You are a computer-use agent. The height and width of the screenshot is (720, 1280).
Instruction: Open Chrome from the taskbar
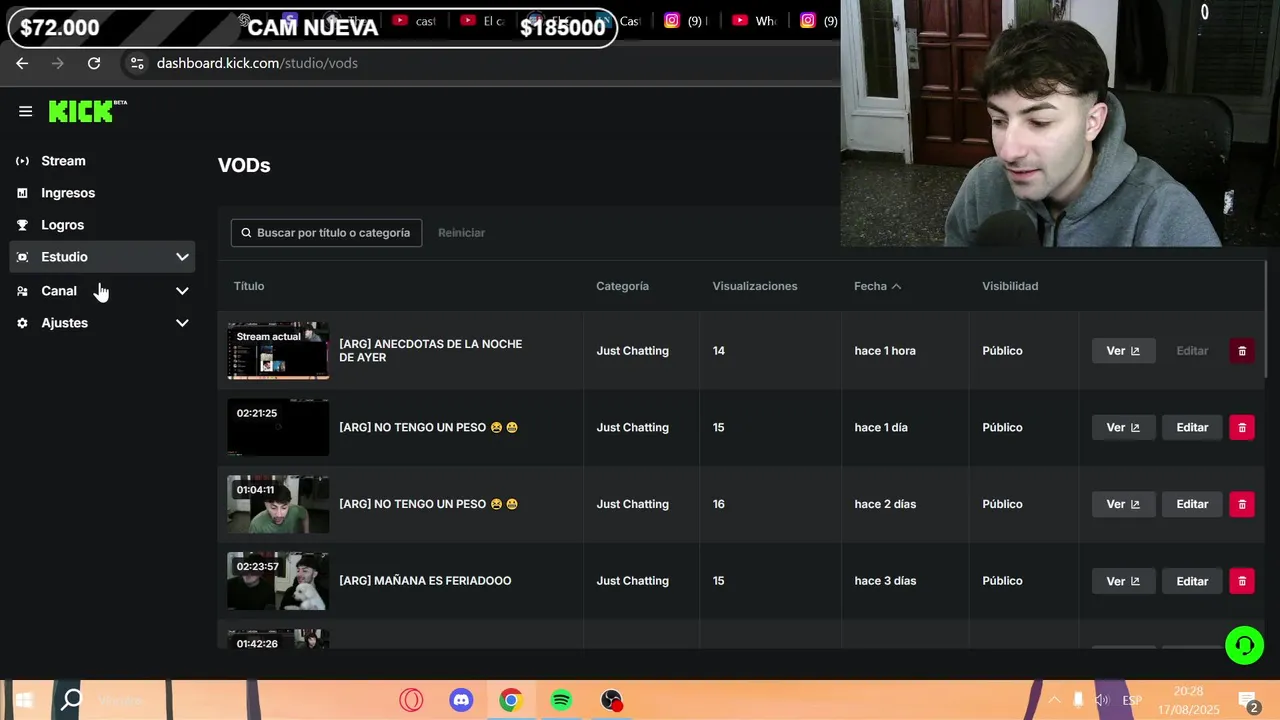pyautogui.click(x=511, y=701)
